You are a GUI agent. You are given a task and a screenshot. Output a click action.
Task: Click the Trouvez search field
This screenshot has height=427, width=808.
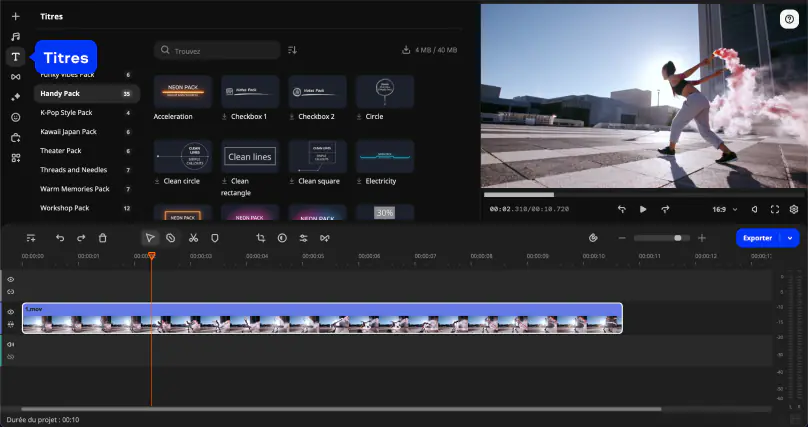(217, 50)
